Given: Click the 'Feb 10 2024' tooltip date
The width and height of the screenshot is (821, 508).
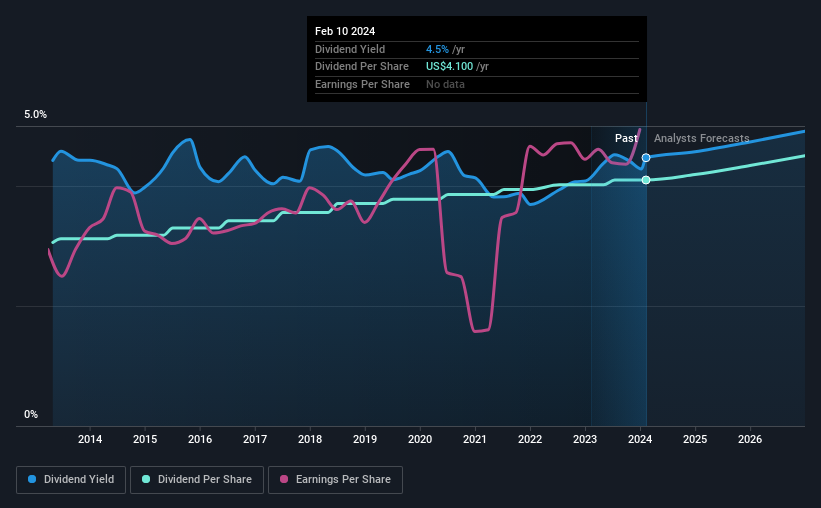Looking at the screenshot, I should point(345,31).
